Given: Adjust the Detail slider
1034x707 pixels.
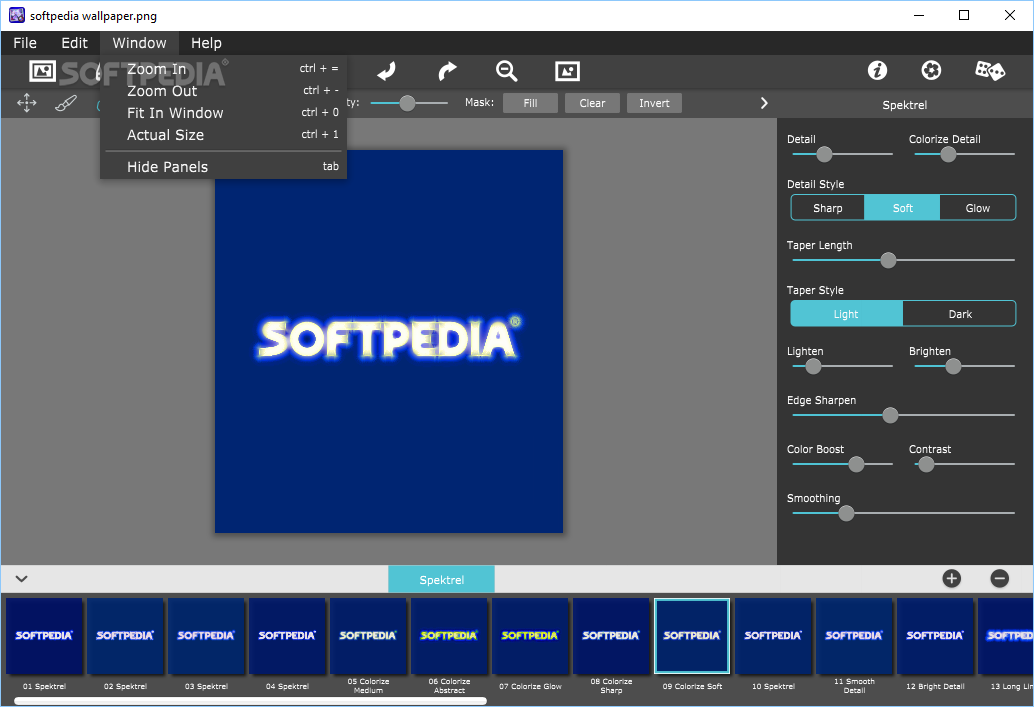Looking at the screenshot, I should (824, 154).
